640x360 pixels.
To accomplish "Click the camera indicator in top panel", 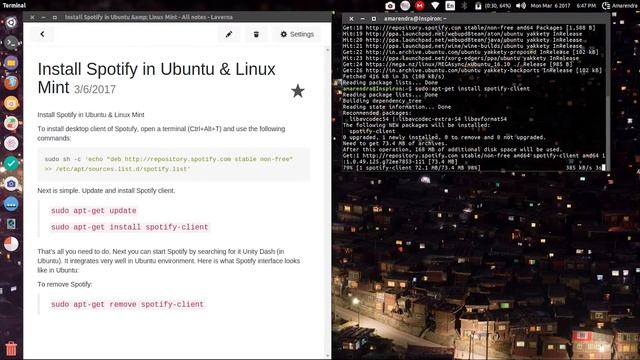I will 390,6.
